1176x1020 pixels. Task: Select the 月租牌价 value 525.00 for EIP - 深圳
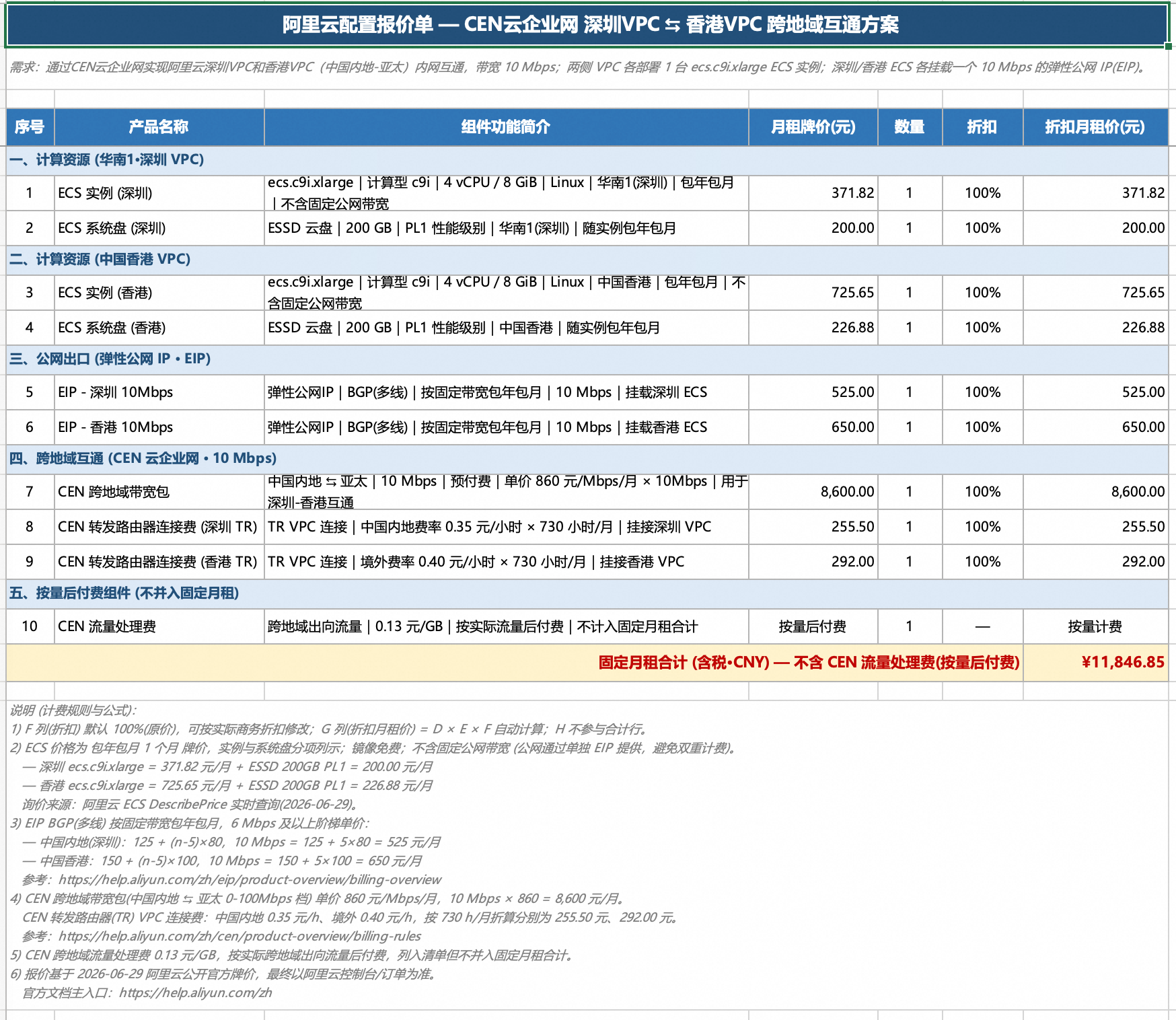(x=813, y=392)
